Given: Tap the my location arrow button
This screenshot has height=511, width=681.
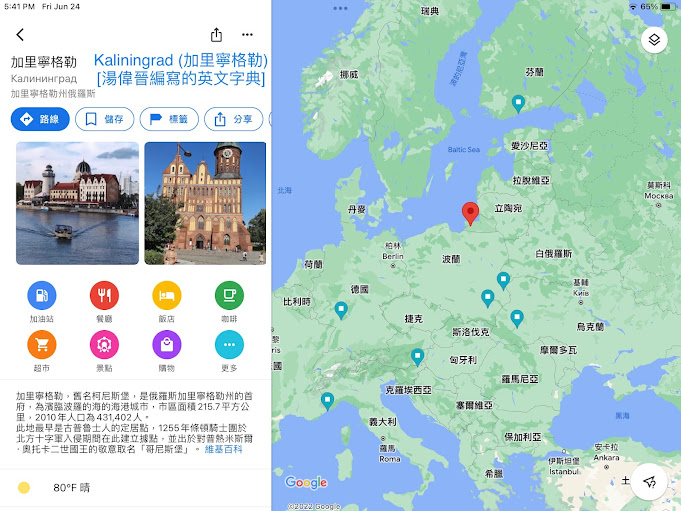Looking at the screenshot, I should (x=649, y=481).
